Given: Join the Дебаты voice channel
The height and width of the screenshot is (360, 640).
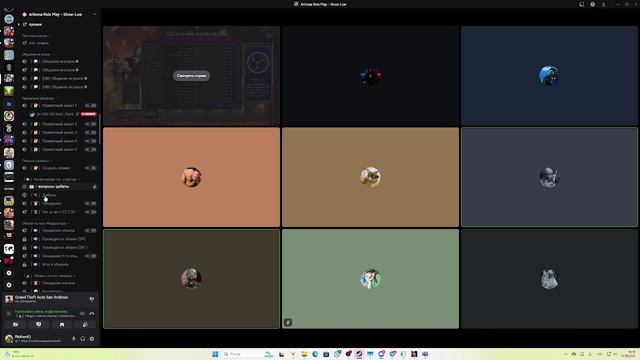Looking at the screenshot, I should (59, 195).
